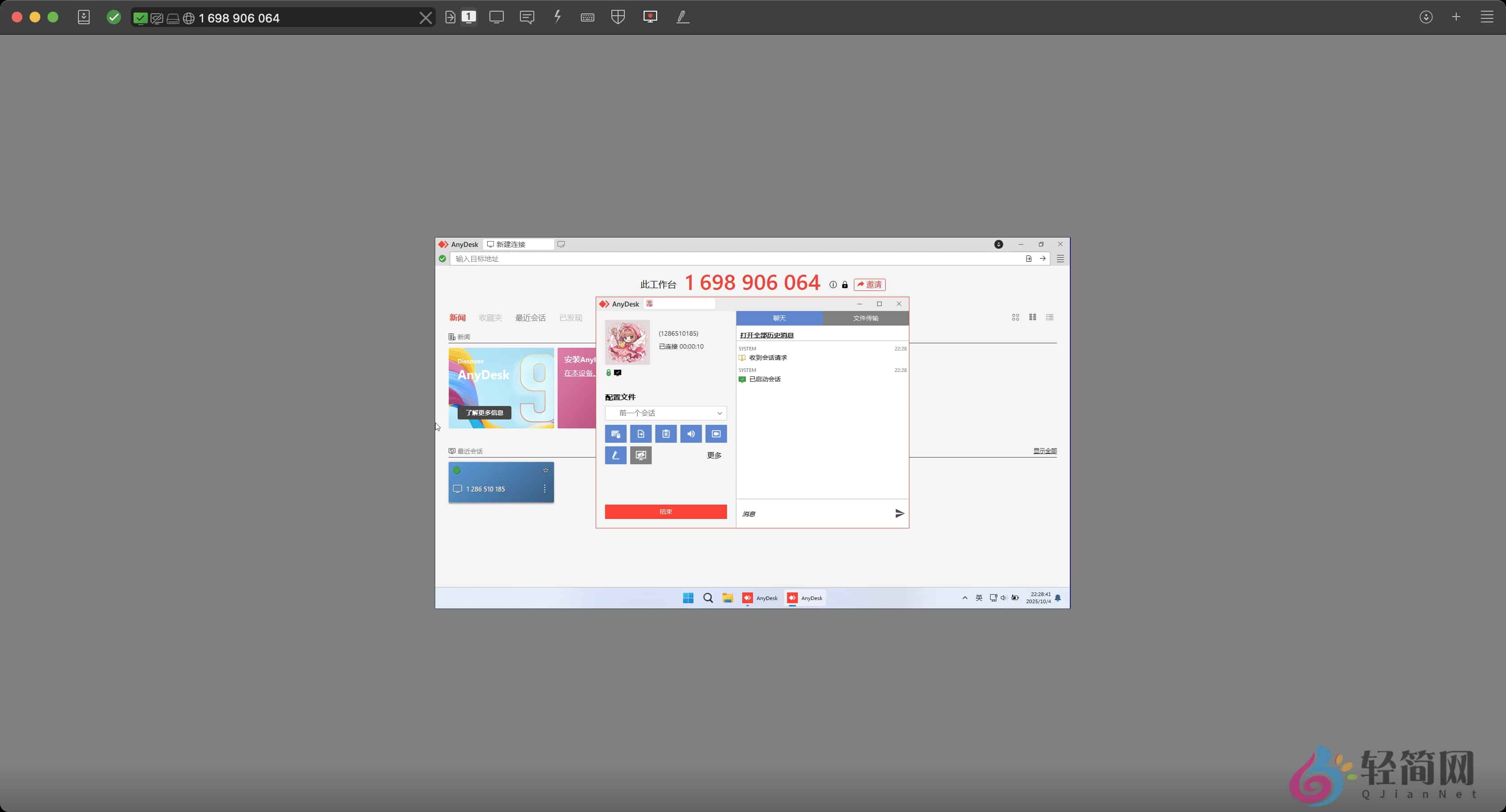Toggle favorite star on session tile 1 286 510 185
Screen dimensions: 1506x812
545,470
